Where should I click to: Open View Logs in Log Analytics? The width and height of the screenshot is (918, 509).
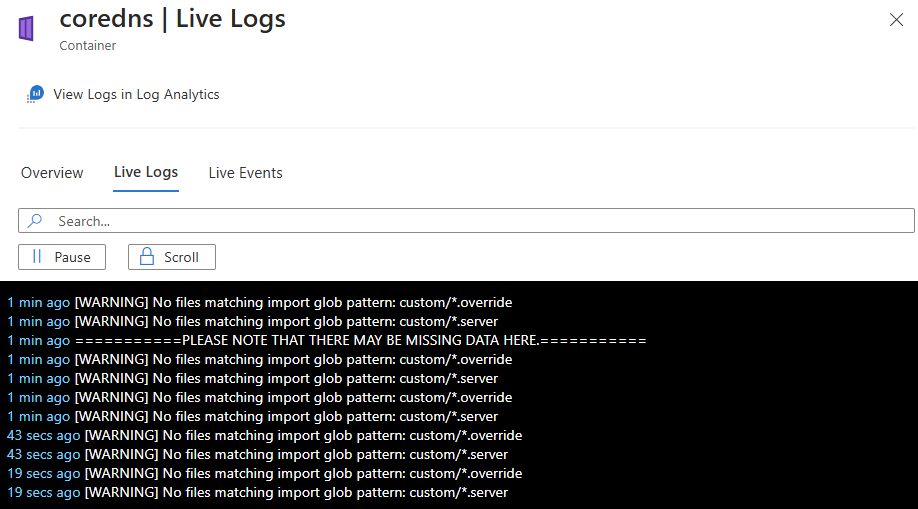click(136, 94)
